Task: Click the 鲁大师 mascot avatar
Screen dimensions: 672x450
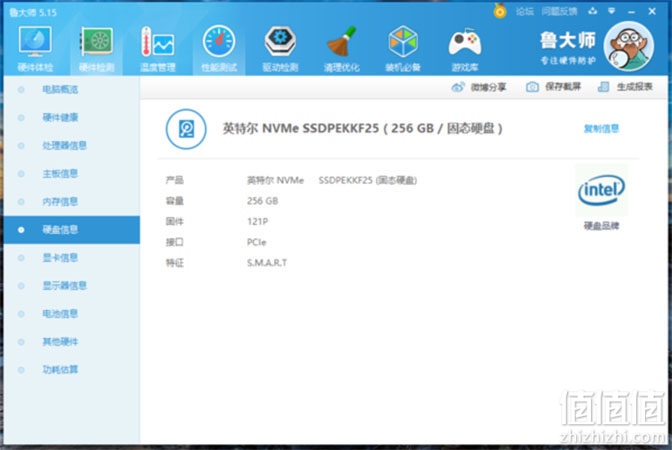Action: coord(629,46)
